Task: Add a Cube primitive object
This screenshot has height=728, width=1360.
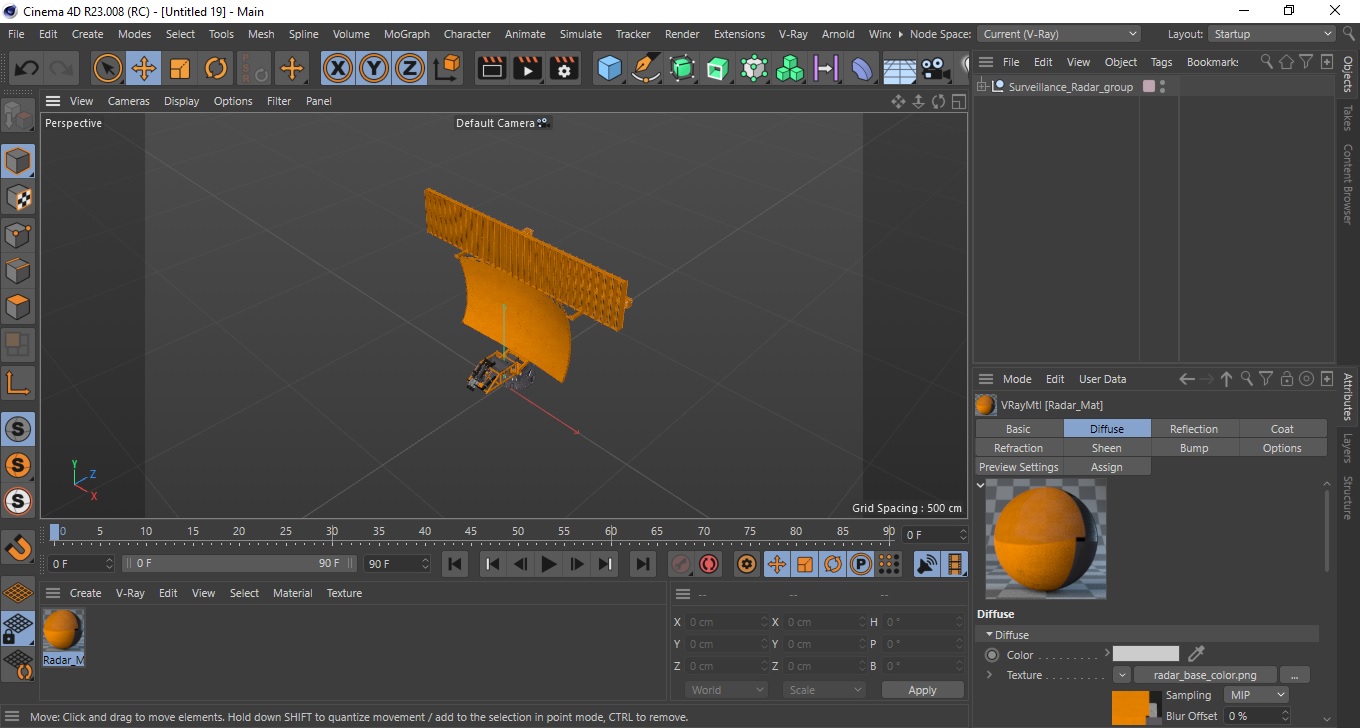Action: tap(609, 69)
